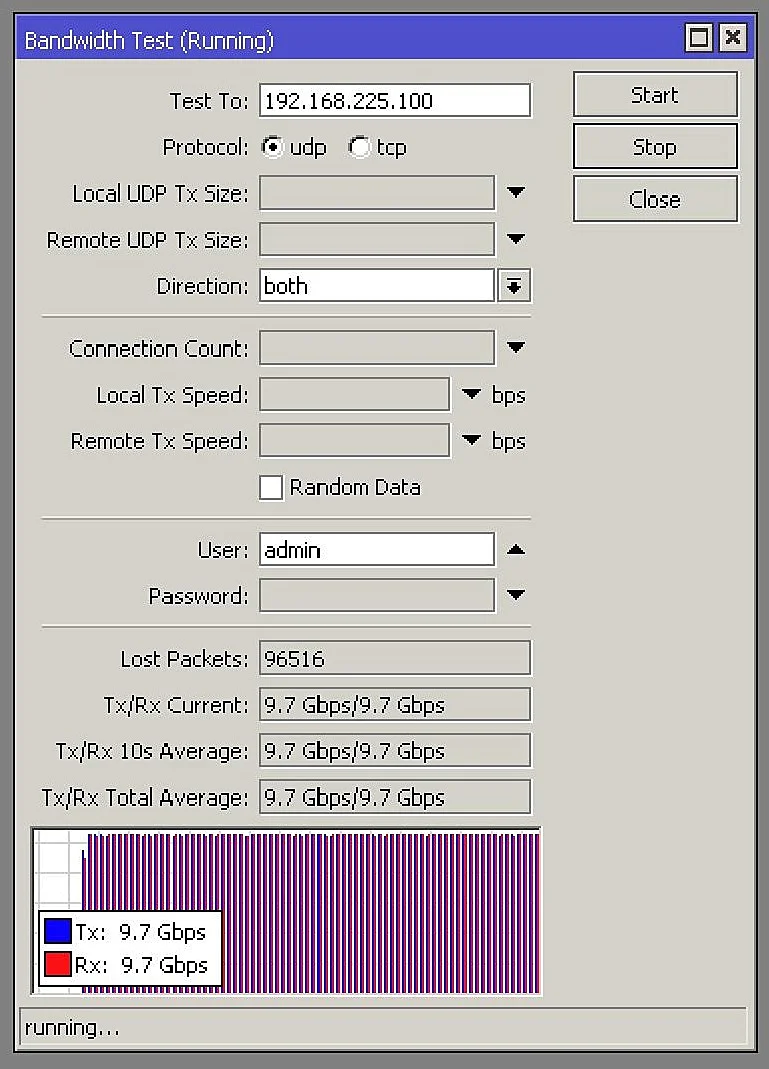Viewport: 769px width, 1069px height.
Task: Click the User input field
Action: (377, 550)
